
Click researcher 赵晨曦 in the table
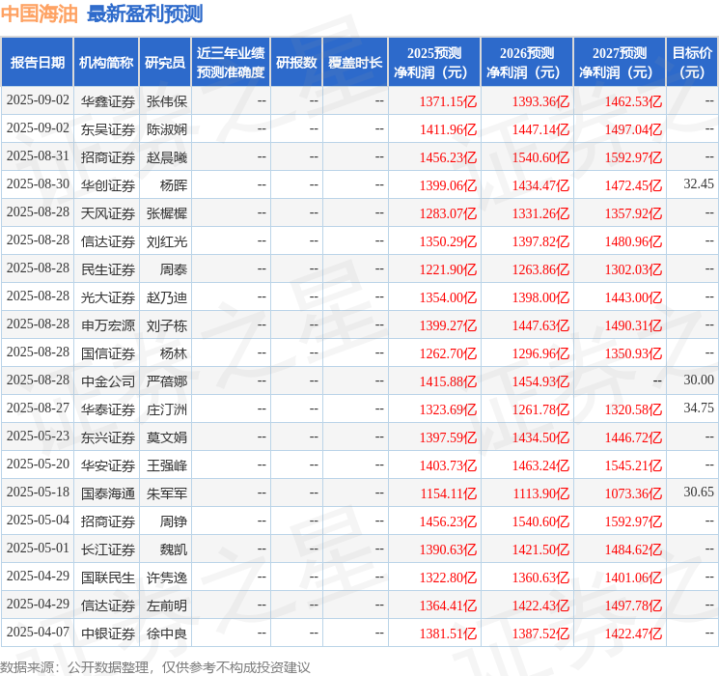point(166,157)
